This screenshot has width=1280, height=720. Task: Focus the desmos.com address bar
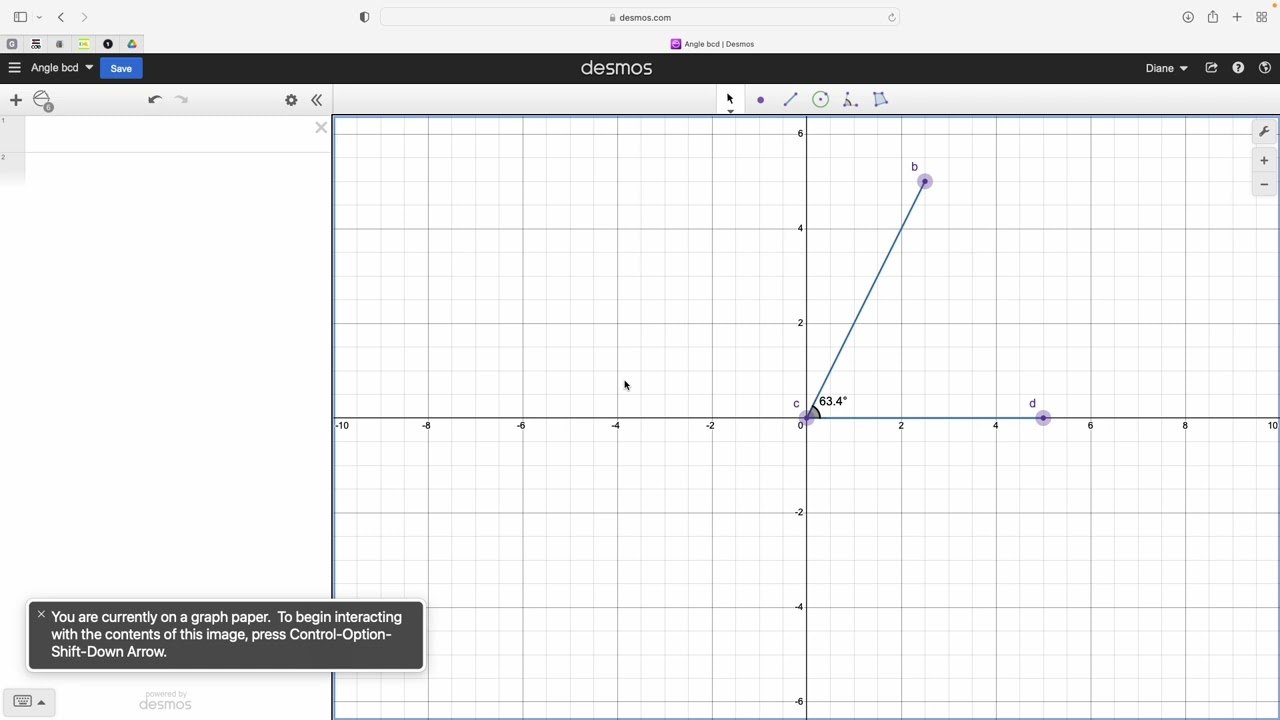tap(640, 17)
